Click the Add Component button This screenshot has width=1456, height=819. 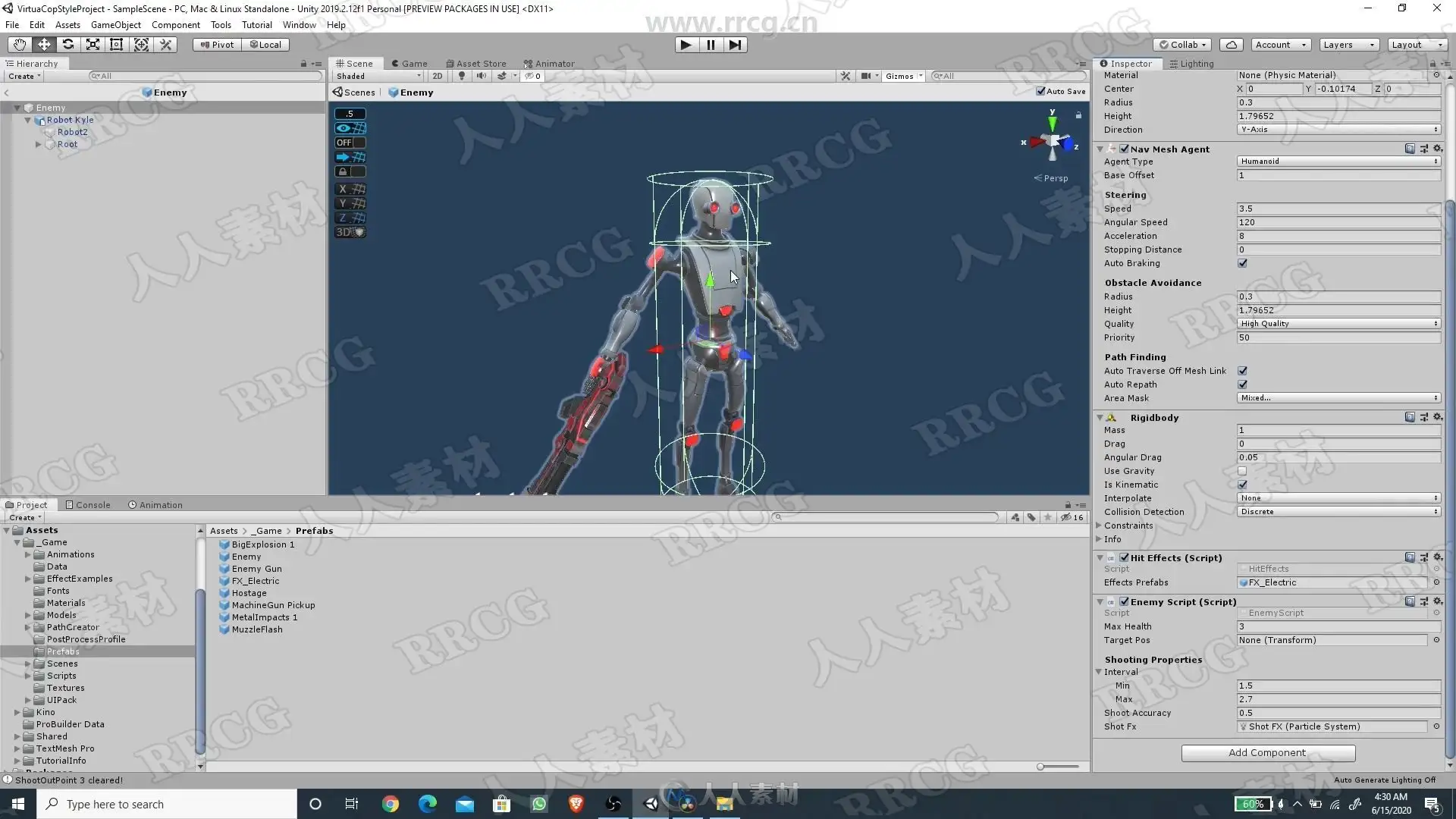click(x=1268, y=753)
